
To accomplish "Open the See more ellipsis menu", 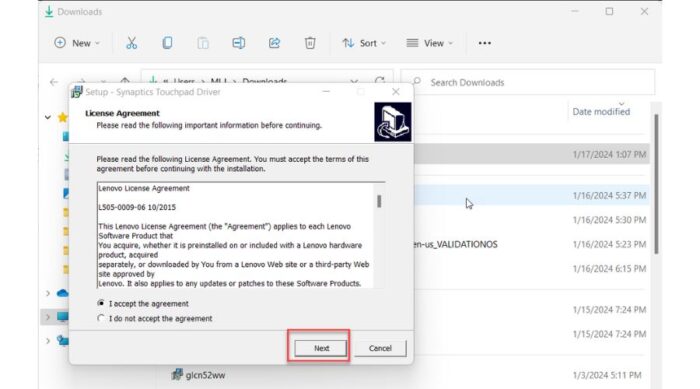I will point(484,43).
